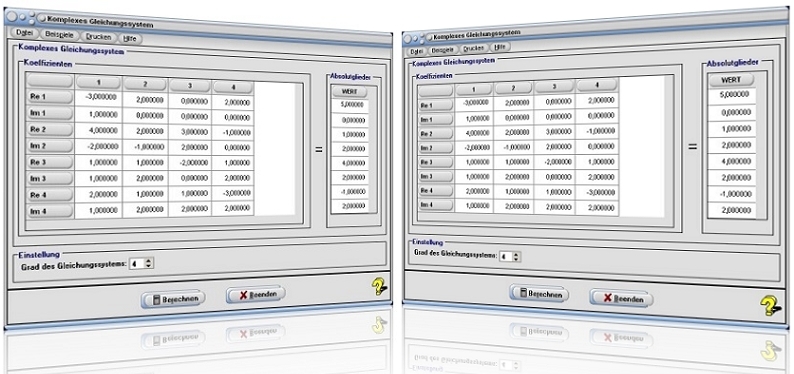The width and height of the screenshot is (794, 374).
Task: Open Datei menu in left window
Action: (24, 32)
